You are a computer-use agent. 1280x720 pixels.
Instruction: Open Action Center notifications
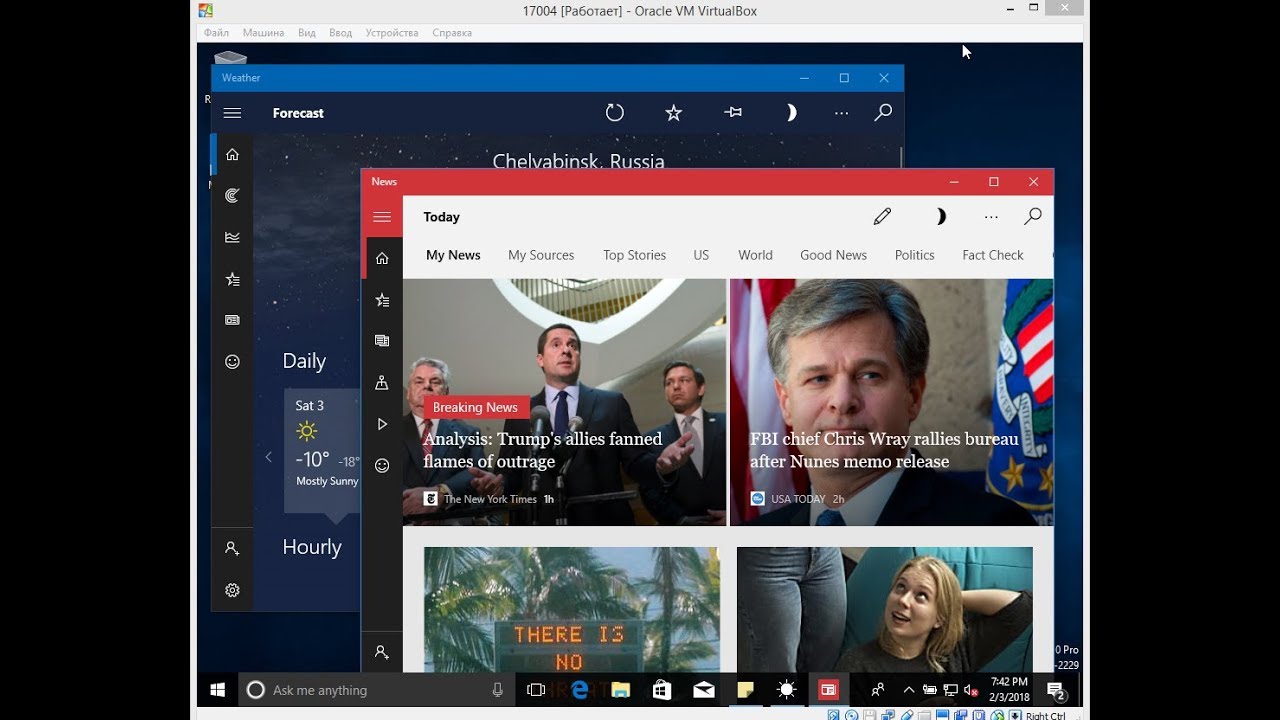(x=1056, y=690)
